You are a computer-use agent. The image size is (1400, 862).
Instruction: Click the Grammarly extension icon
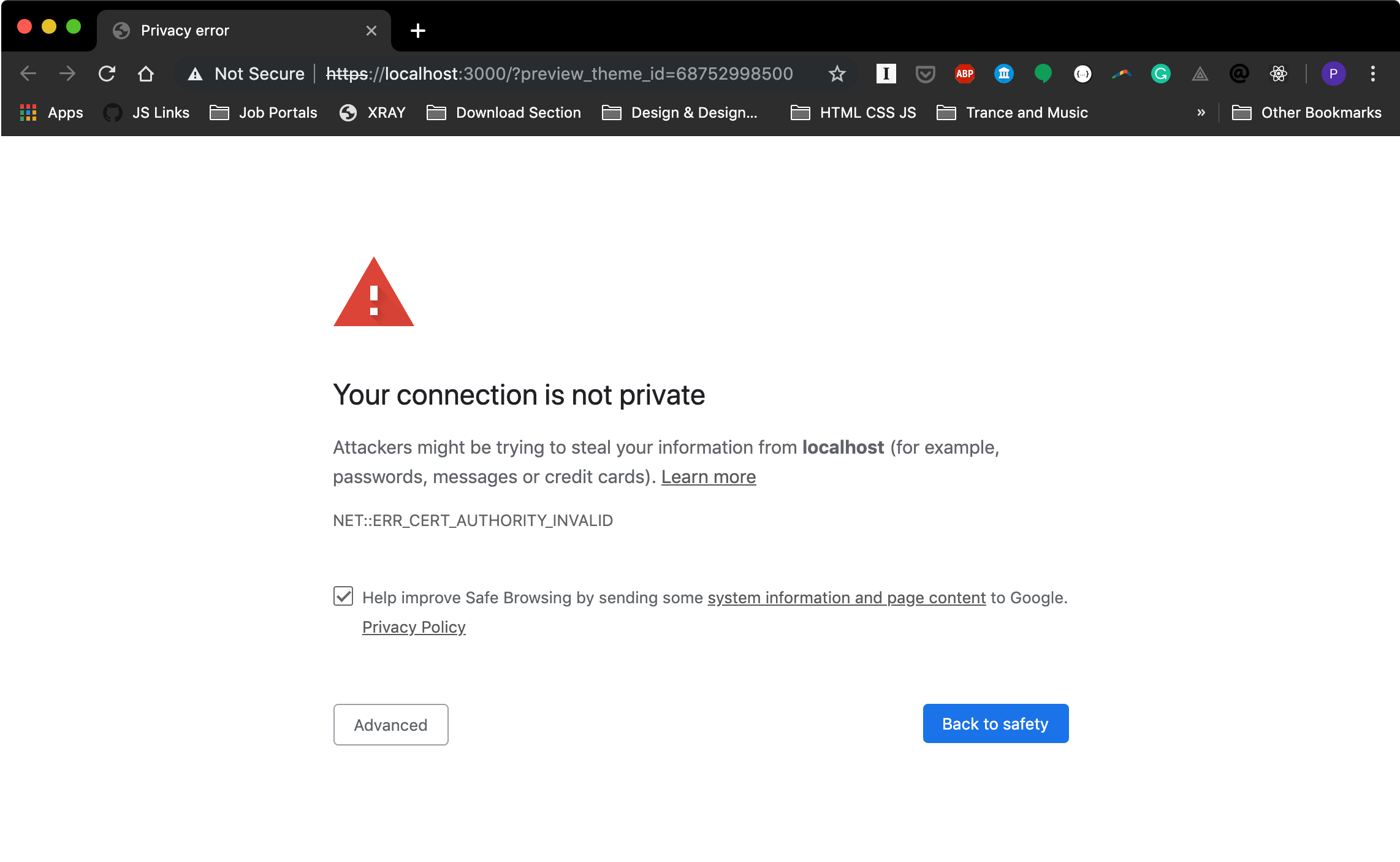(1160, 74)
